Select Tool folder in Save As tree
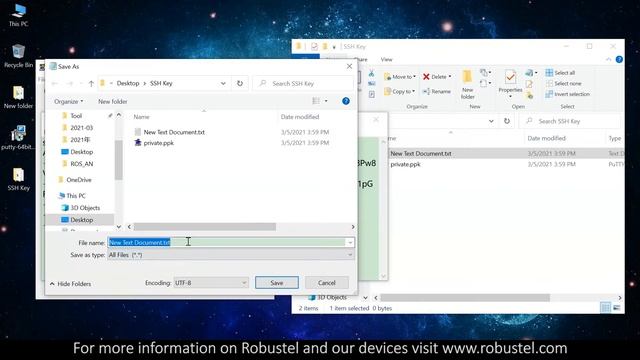Image resolution: width=640 pixels, height=360 pixels. pyautogui.click(x=76, y=116)
